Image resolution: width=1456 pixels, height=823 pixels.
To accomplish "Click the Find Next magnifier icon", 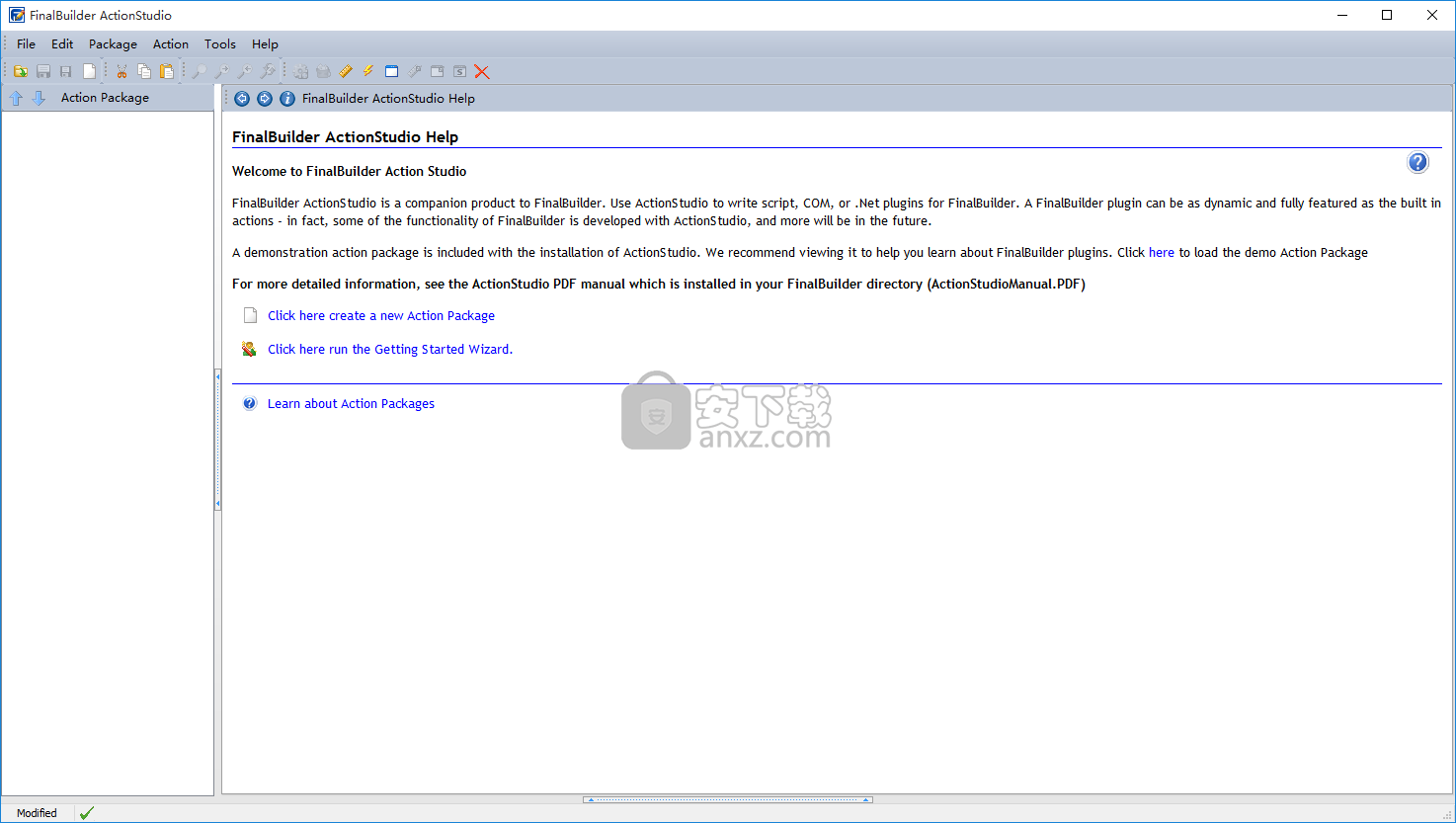I will [x=221, y=71].
